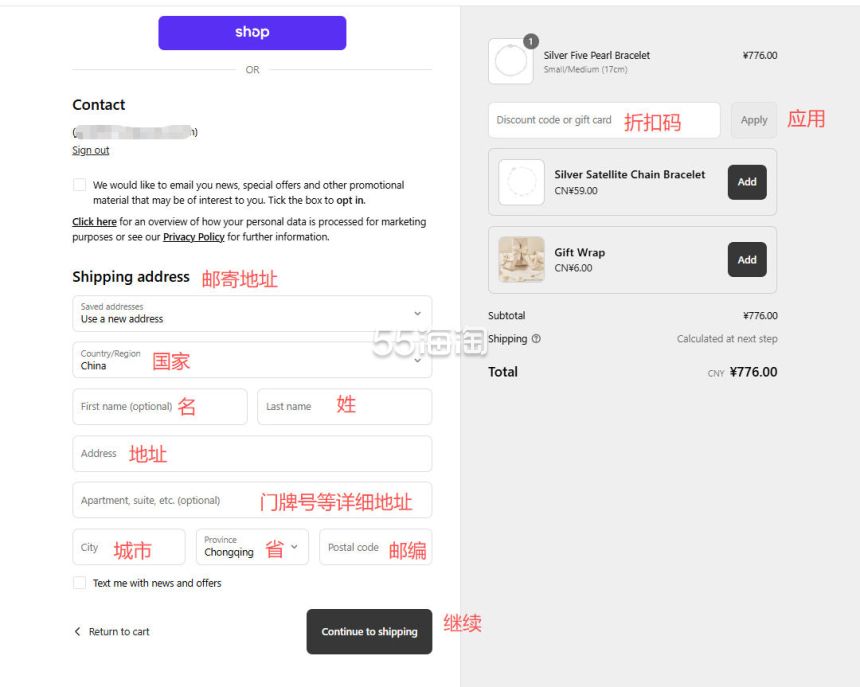Click the Sign out link
The image size is (860, 687).
(91, 151)
